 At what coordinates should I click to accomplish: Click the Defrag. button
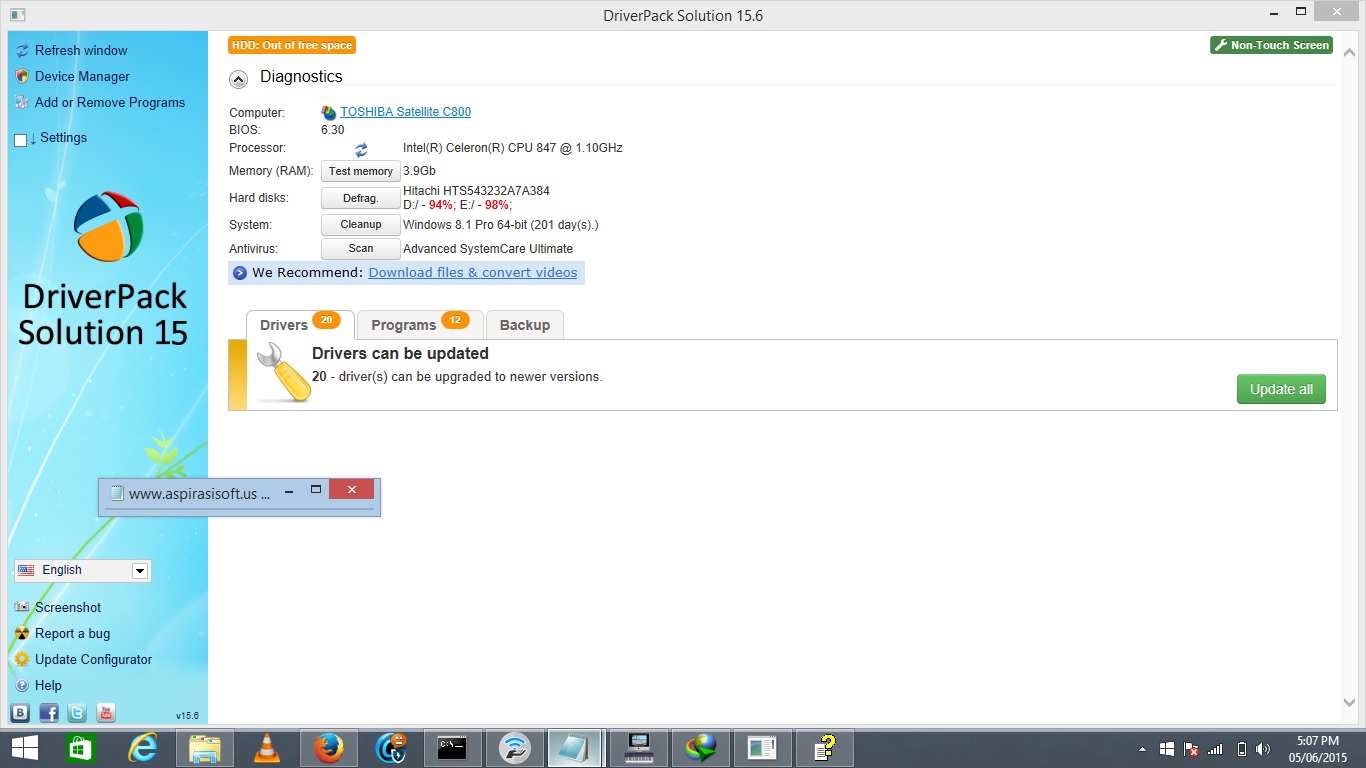361,198
